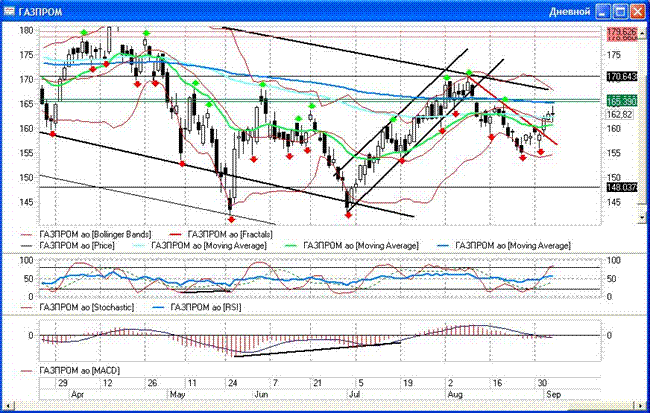Select the Bollinger Bands legend entry

tap(86, 235)
